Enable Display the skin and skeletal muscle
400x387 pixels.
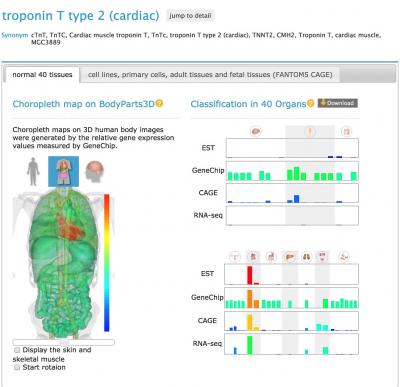click(x=17, y=350)
